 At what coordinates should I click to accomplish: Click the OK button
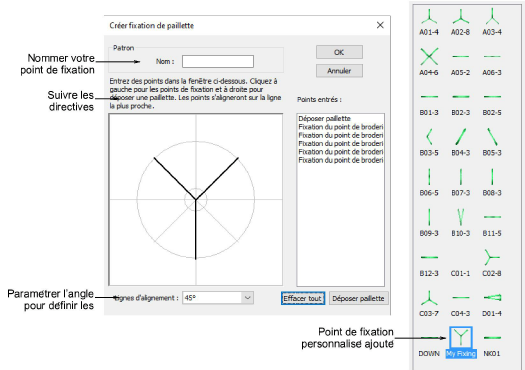(339, 52)
